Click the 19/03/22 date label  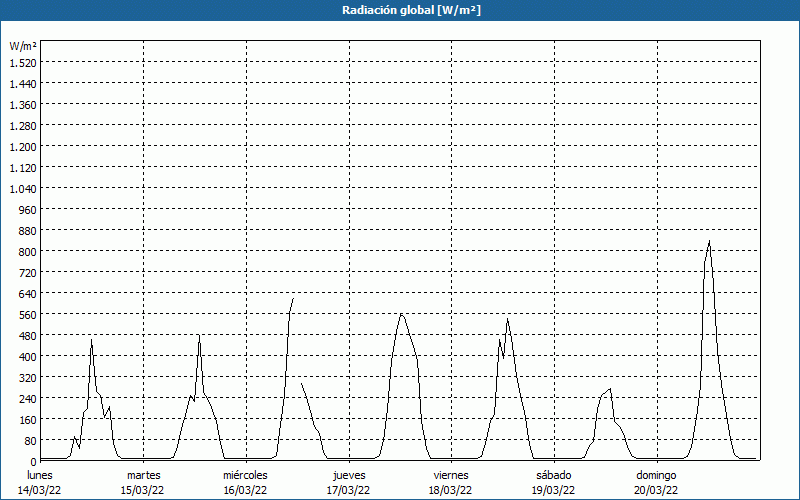[554, 490]
